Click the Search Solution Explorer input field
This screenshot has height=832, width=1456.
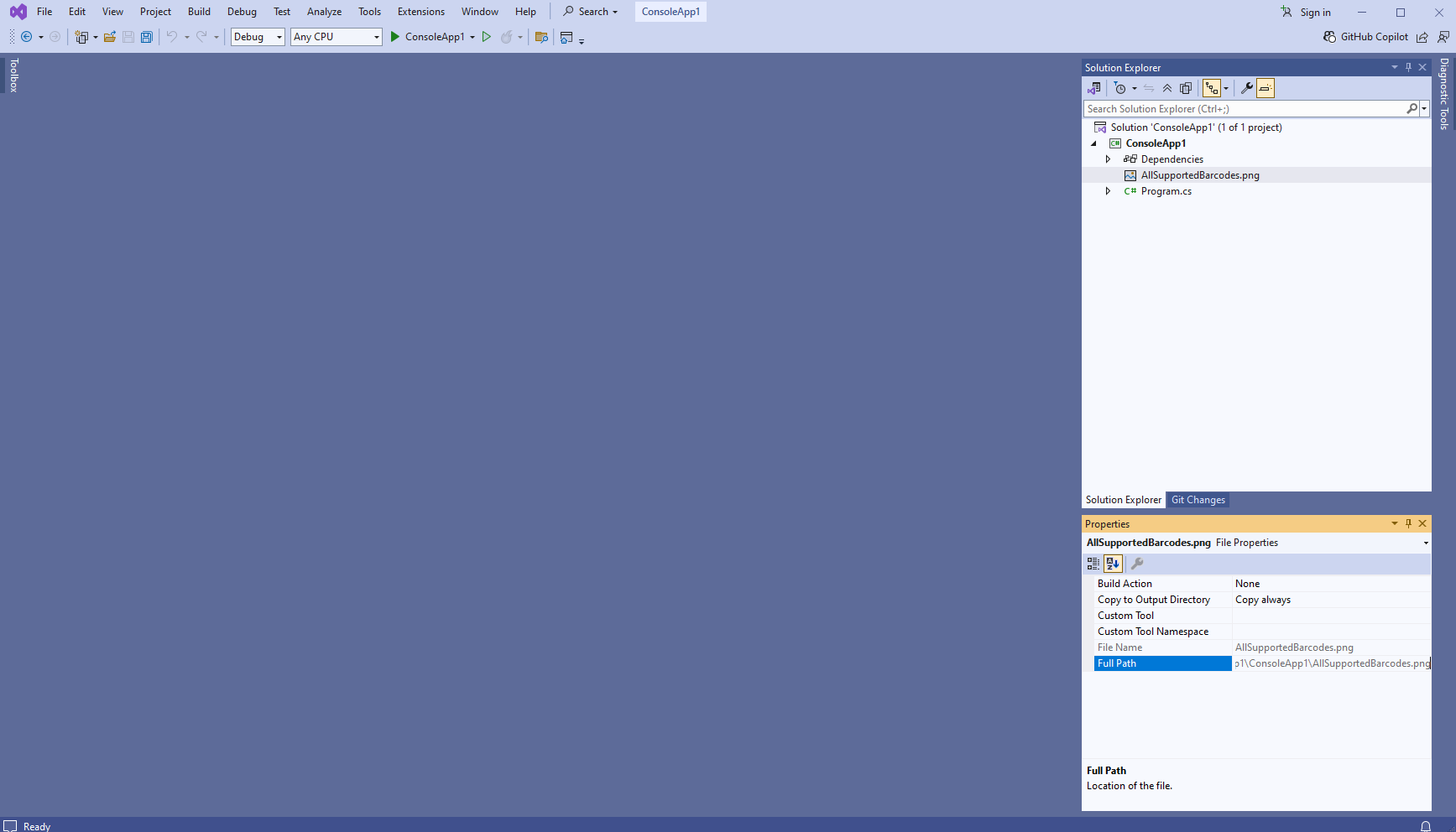pos(1244,109)
